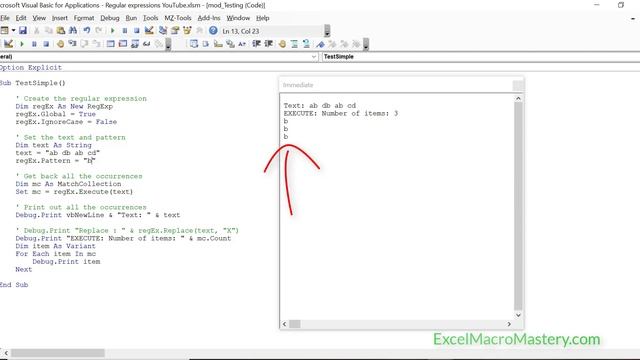Click the Immediate window's vertical scrollbar thumb
Screen dimensions: 640x360
(x=518, y=206)
